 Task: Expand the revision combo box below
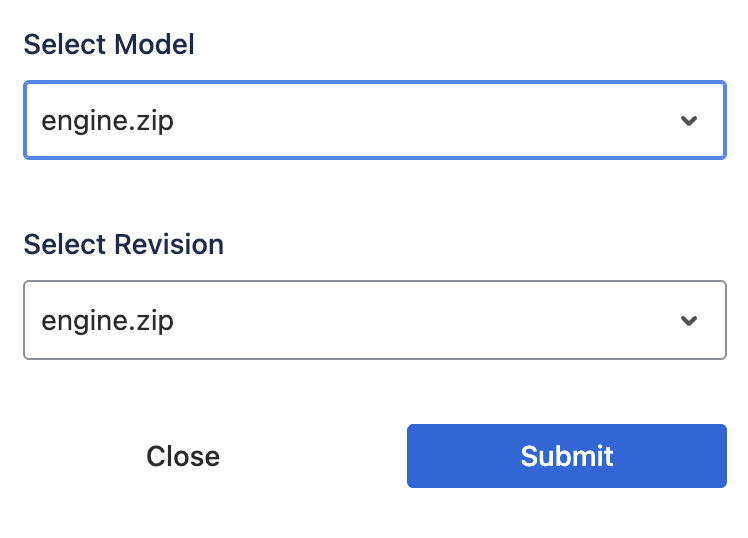[374, 320]
